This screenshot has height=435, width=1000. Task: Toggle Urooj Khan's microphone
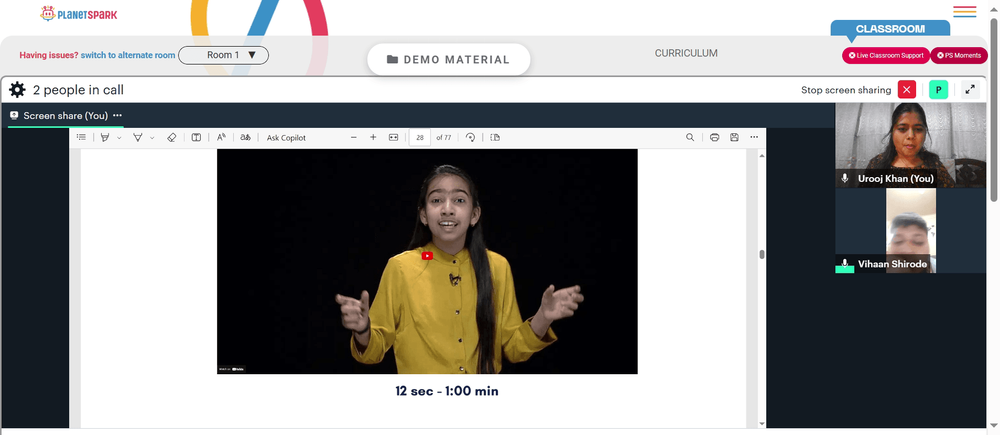[x=845, y=179]
